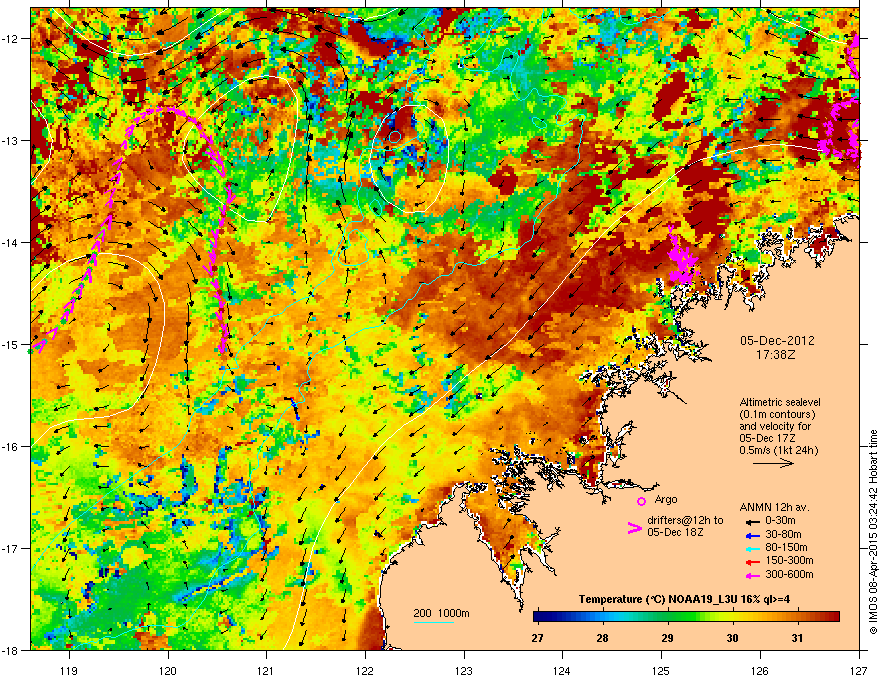Click the latitude axis label '-18'
The width and height of the screenshot is (880, 680).
11,650
